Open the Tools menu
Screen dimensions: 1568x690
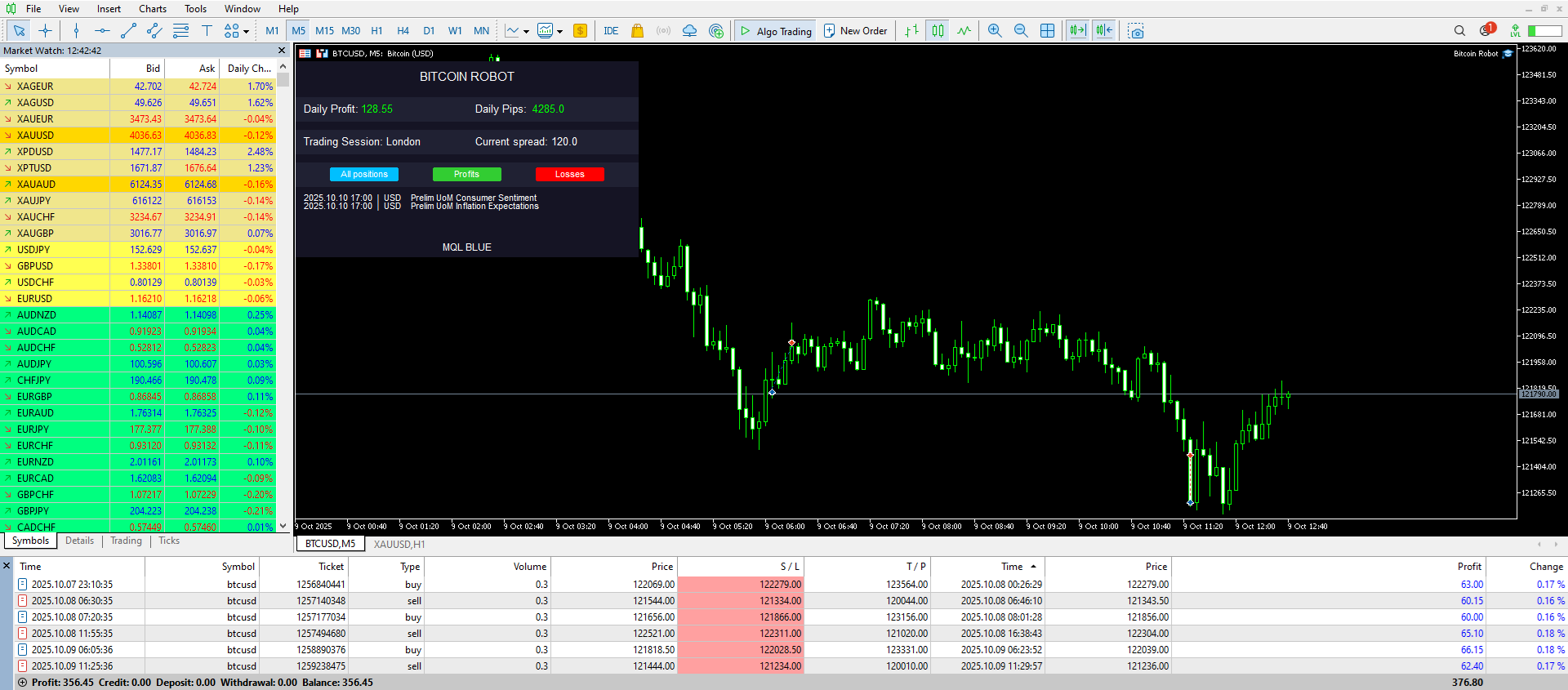[195, 9]
